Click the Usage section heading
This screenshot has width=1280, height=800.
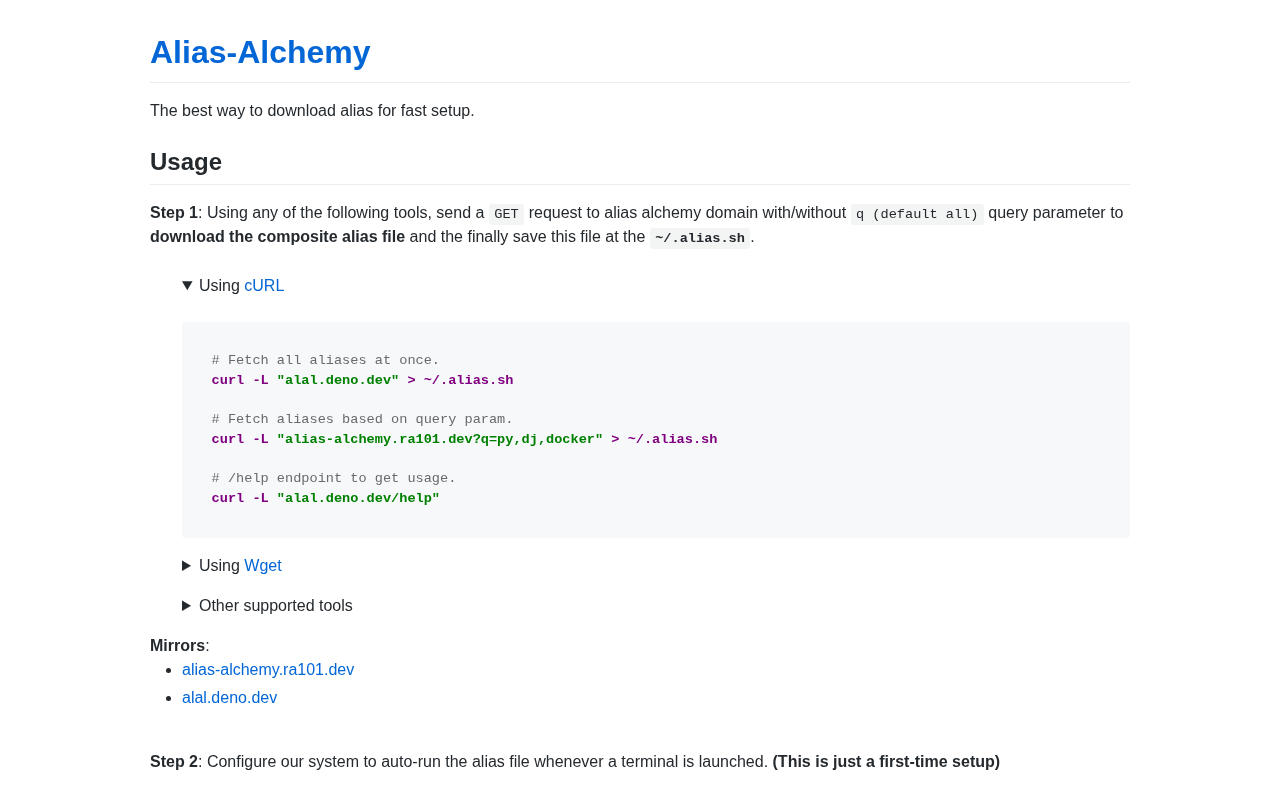(186, 162)
